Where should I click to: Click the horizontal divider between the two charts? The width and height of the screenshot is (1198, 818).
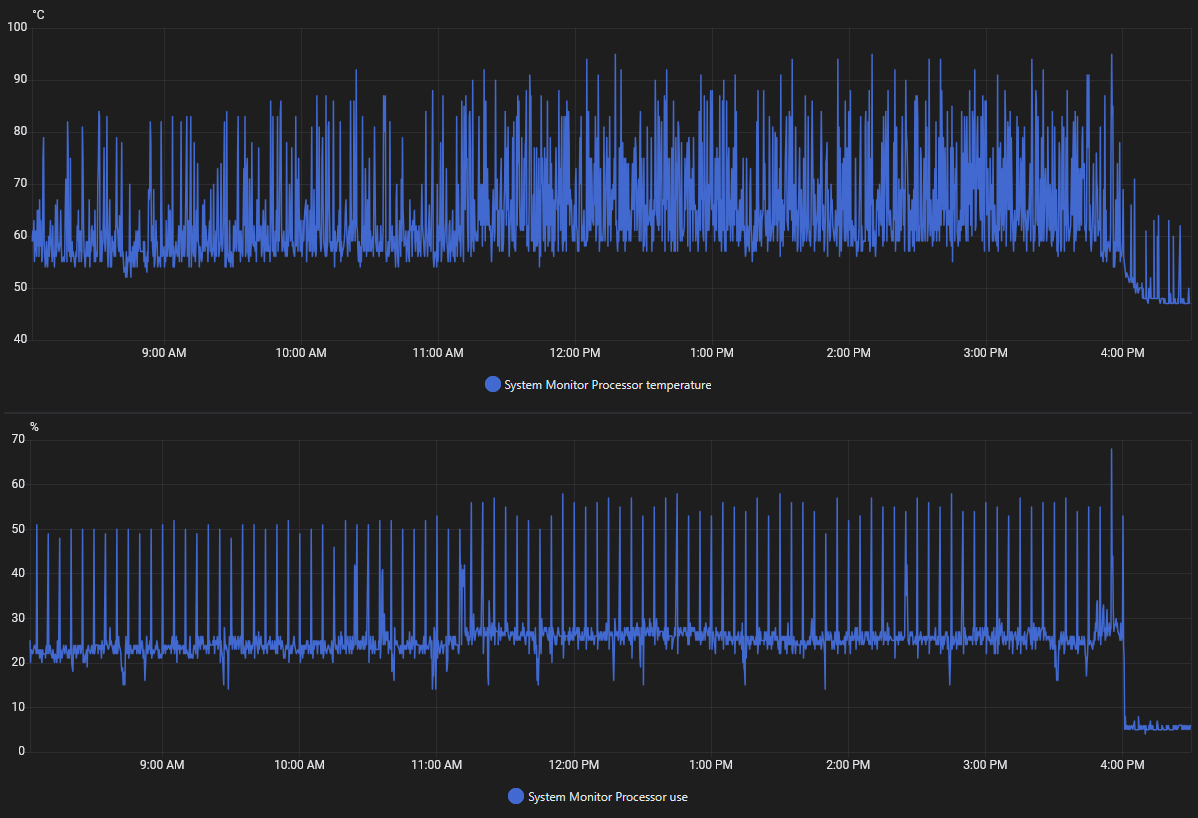point(598,413)
